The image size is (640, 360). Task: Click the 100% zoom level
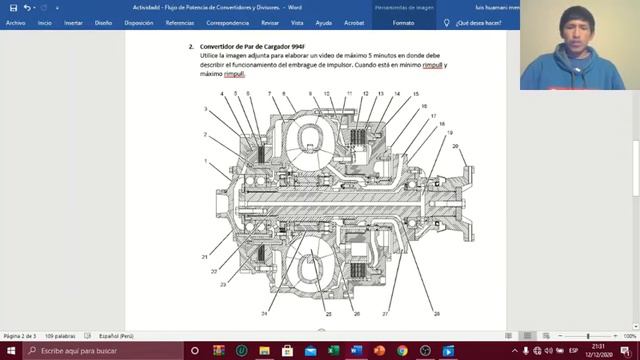630,336
